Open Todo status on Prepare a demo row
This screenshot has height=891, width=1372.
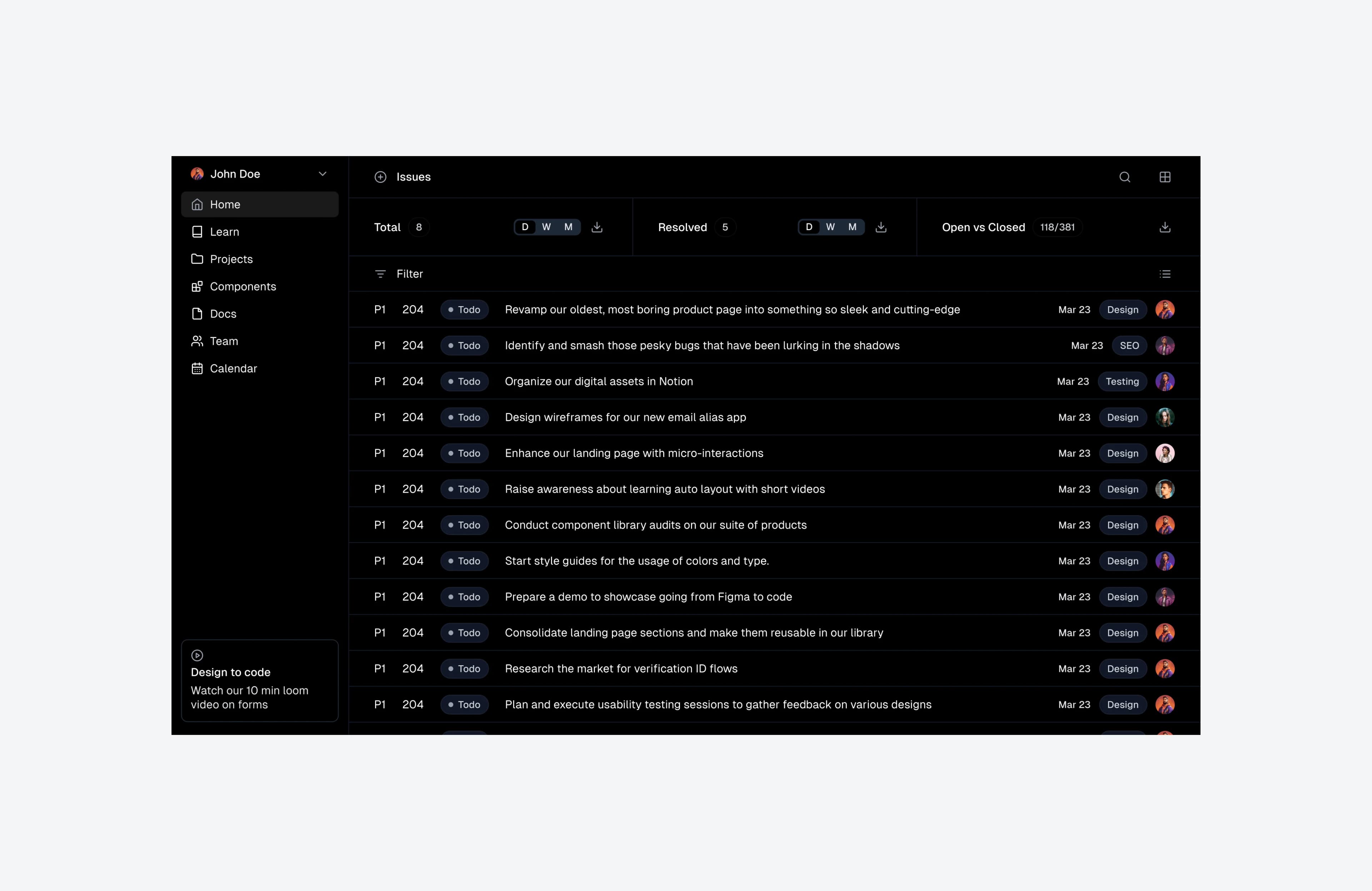point(464,597)
